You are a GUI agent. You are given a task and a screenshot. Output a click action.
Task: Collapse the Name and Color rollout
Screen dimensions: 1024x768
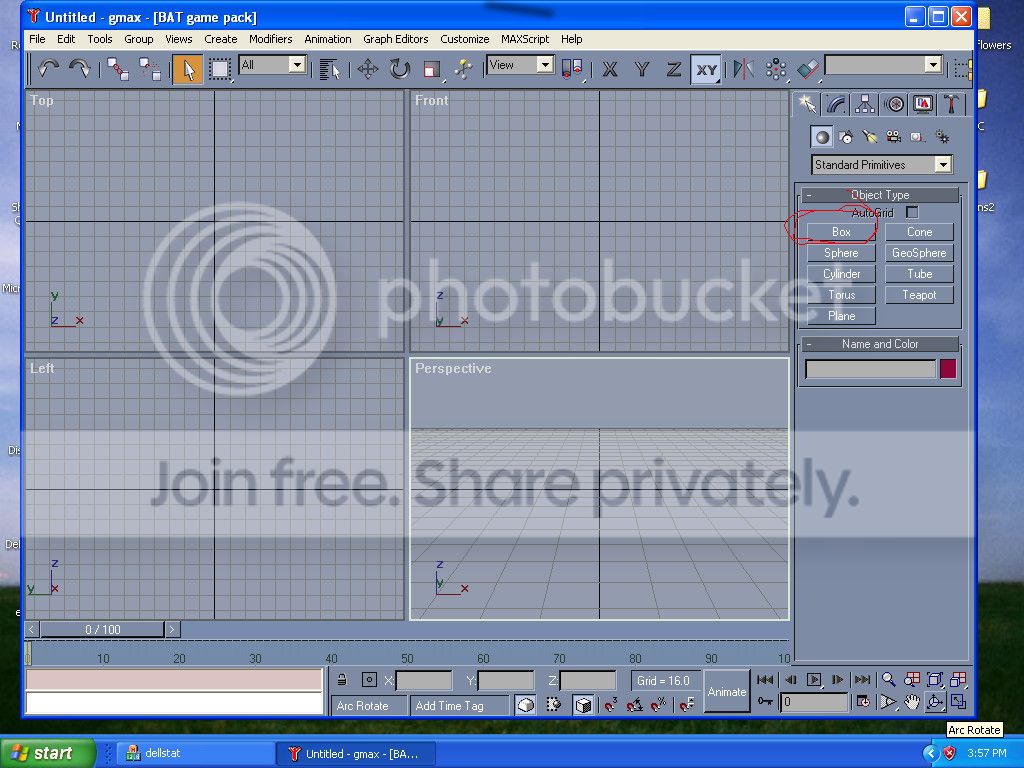tap(880, 344)
